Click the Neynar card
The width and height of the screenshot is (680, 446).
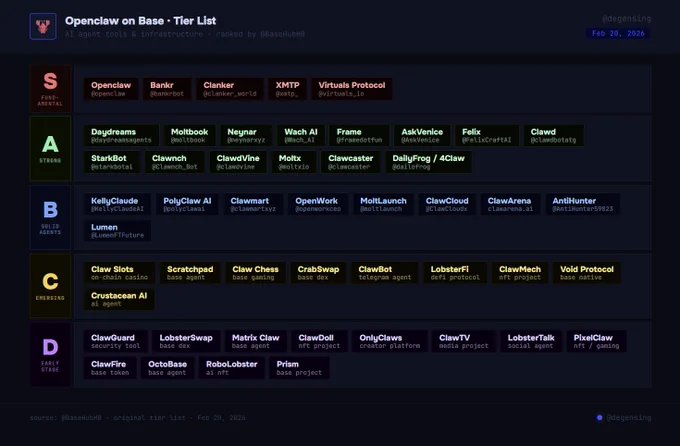click(x=246, y=135)
